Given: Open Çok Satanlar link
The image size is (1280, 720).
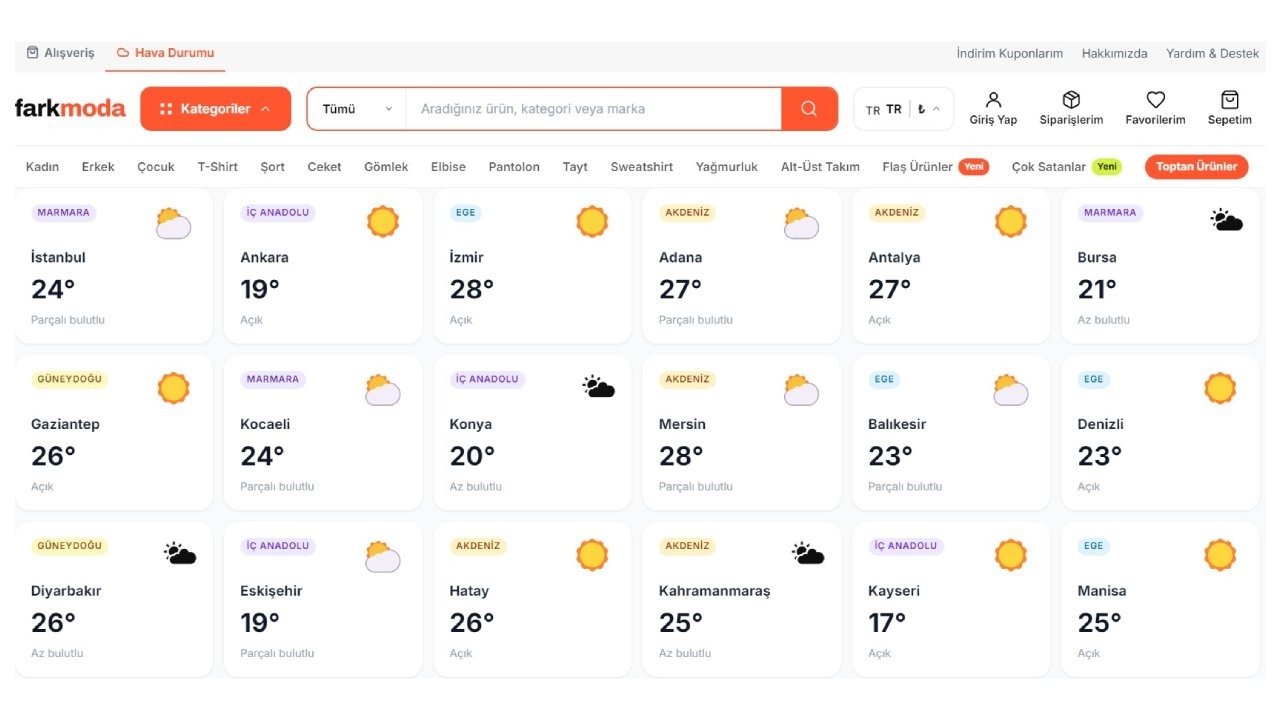Looking at the screenshot, I should pyautogui.click(x=1048, y=167).
